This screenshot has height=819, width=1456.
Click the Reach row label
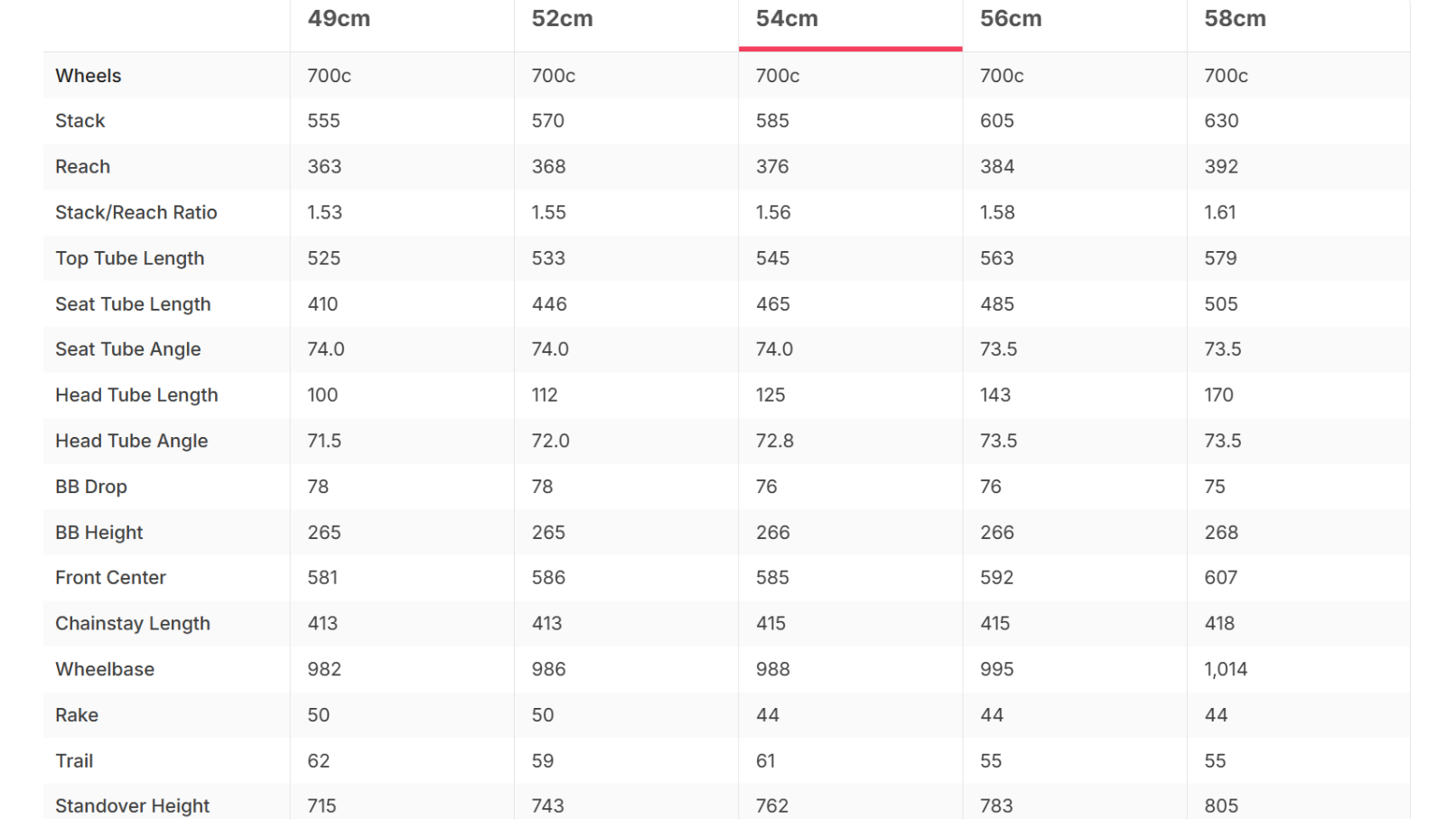coord(83,167)
